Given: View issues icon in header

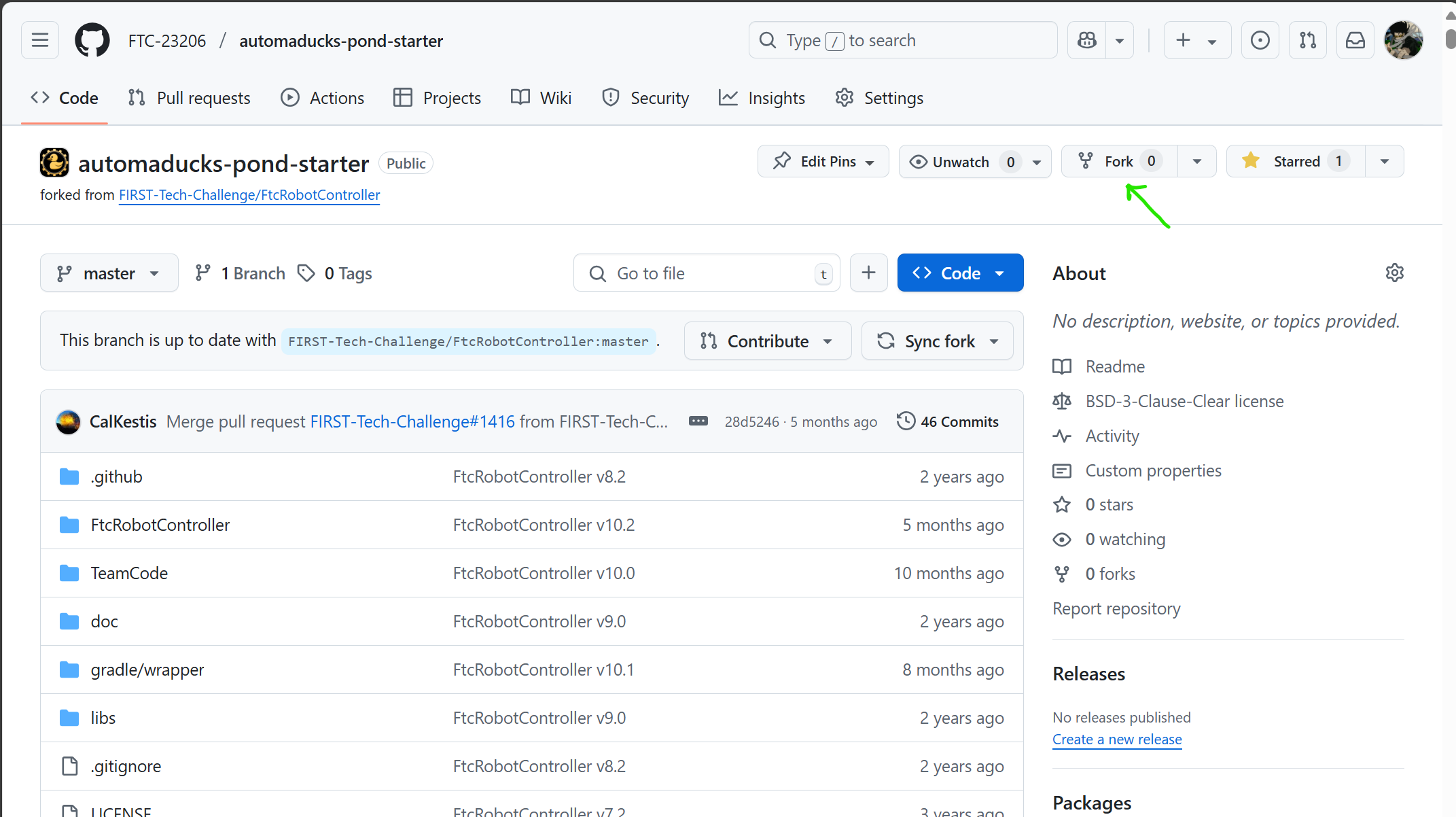Looking at the screenshot, I should pyautogui.click(x=1260, y=40).
